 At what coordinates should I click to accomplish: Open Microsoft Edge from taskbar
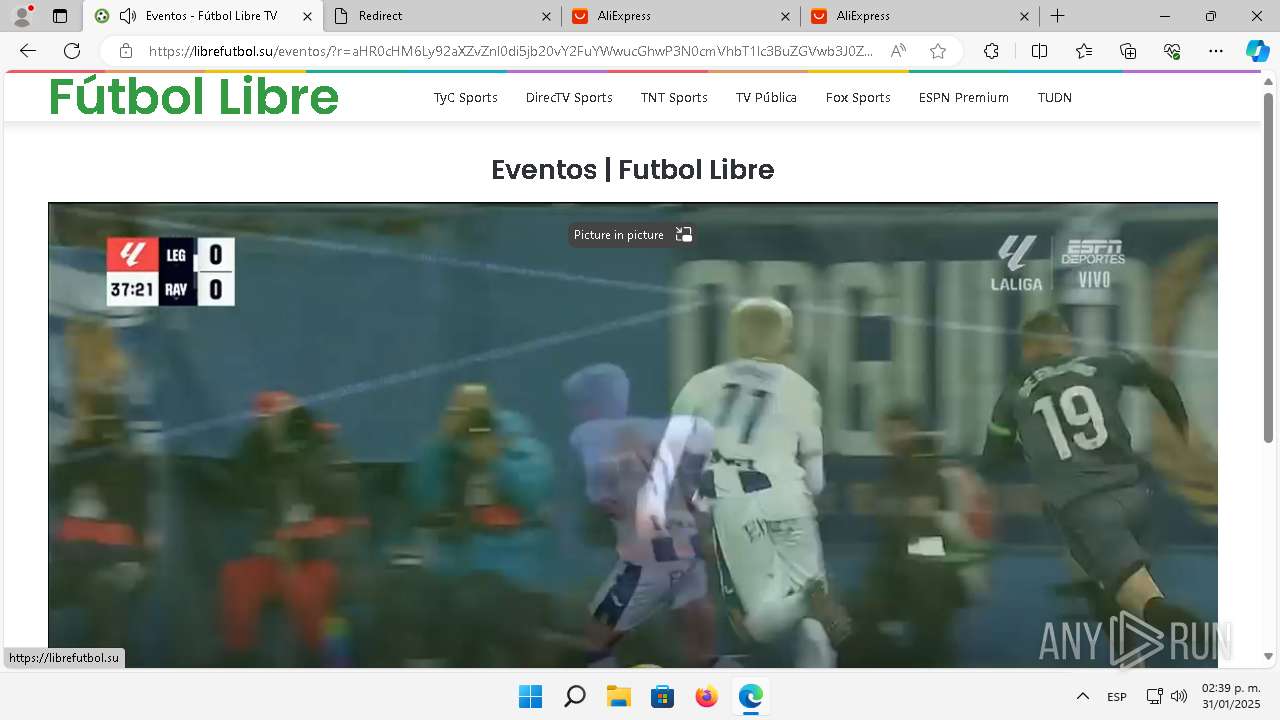(750, 696)
